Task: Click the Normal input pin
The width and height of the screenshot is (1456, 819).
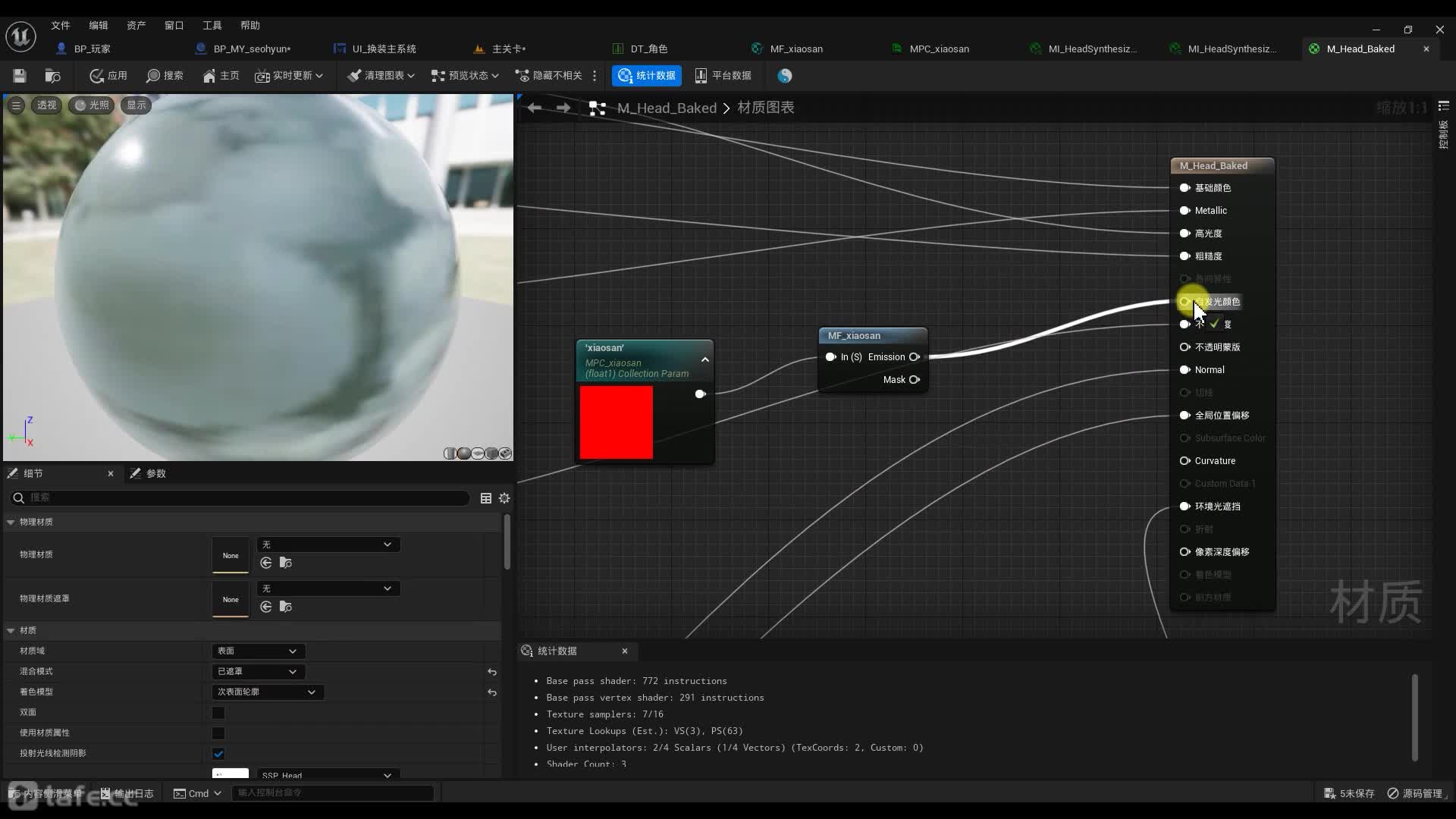Action: [1185, 370]
